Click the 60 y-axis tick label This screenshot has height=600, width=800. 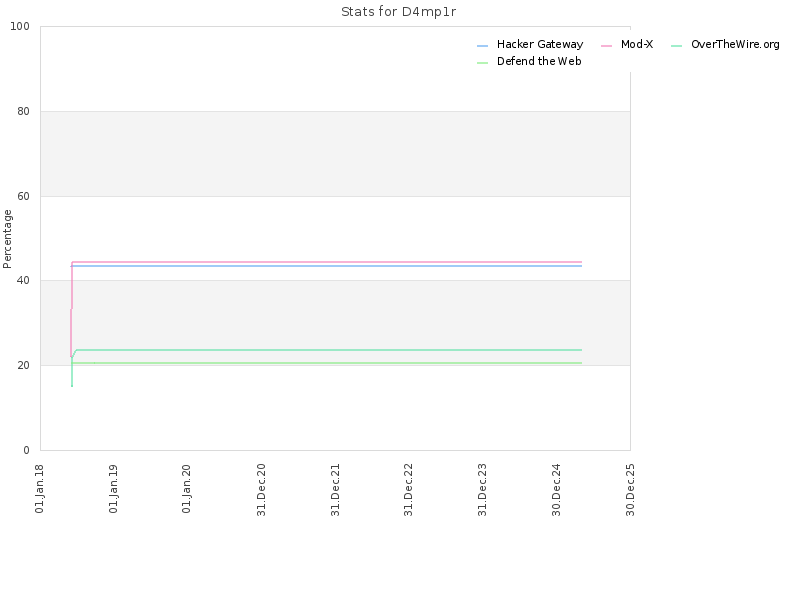pos(23,196)
